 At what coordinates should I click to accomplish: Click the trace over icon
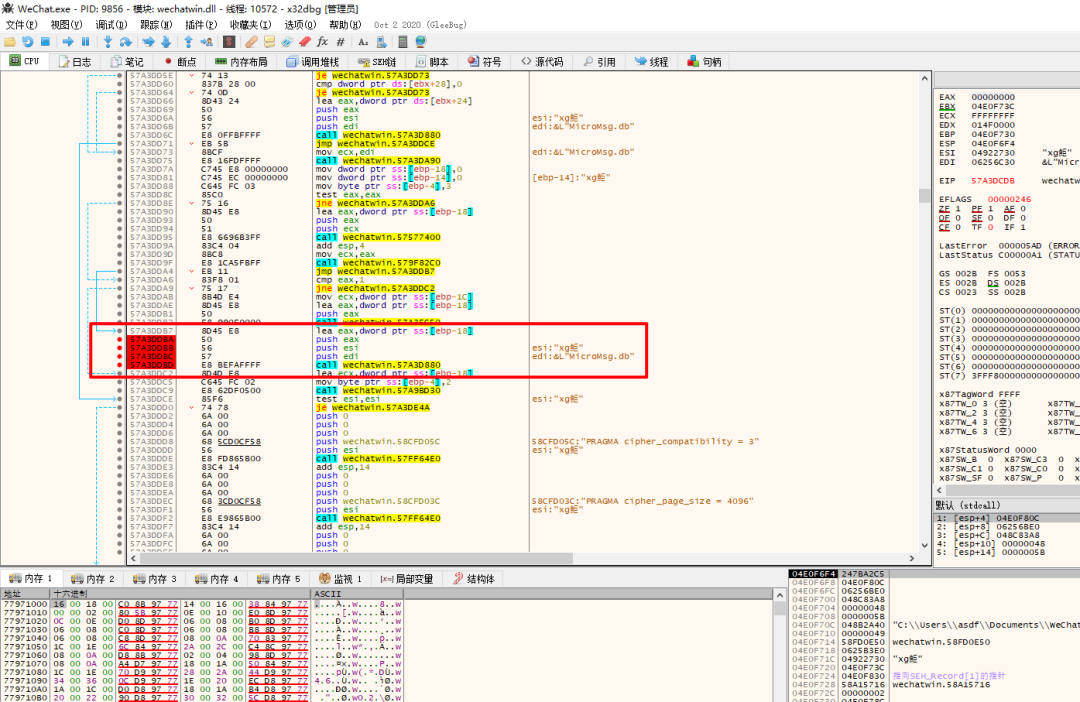(x=166, y=42)
